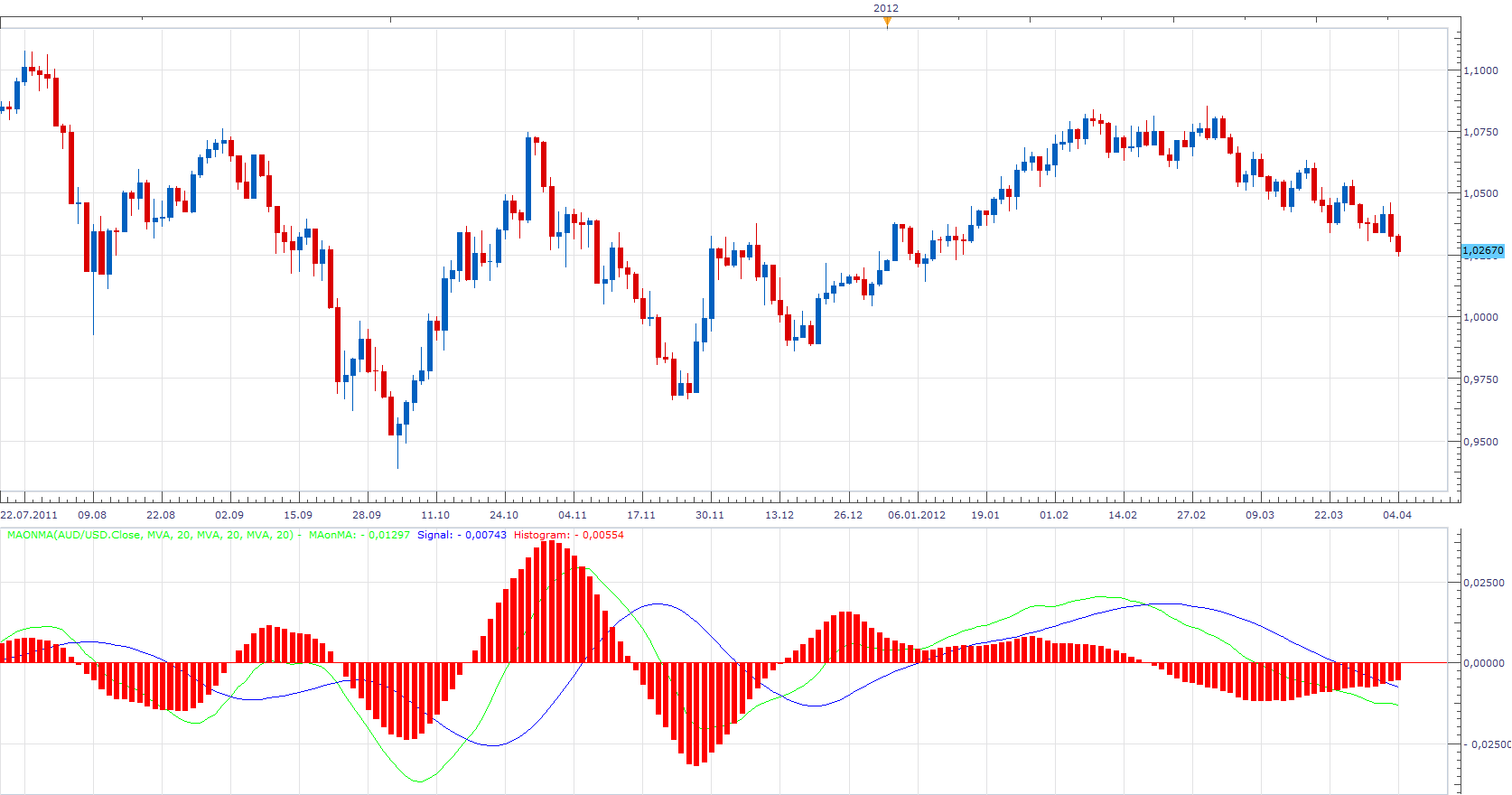Select the 0,9500 price level label
1512x795 pixels.
[x=1480, y=442]
